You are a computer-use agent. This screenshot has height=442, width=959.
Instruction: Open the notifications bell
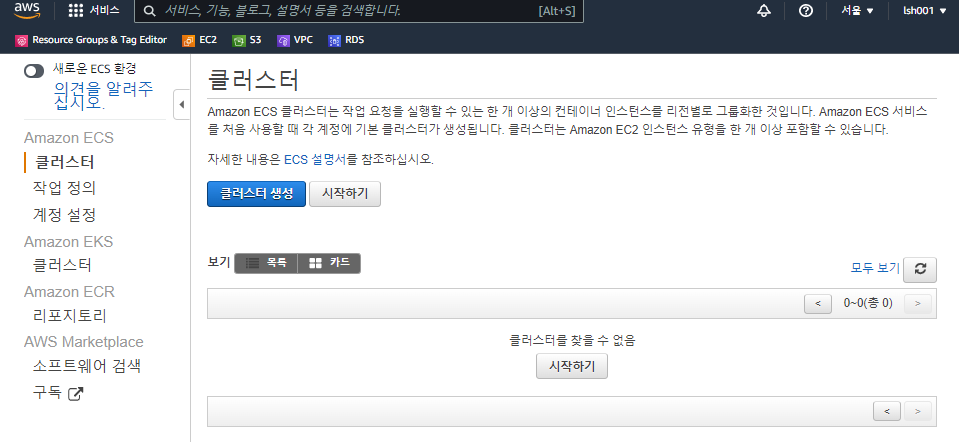click(763, 11)
